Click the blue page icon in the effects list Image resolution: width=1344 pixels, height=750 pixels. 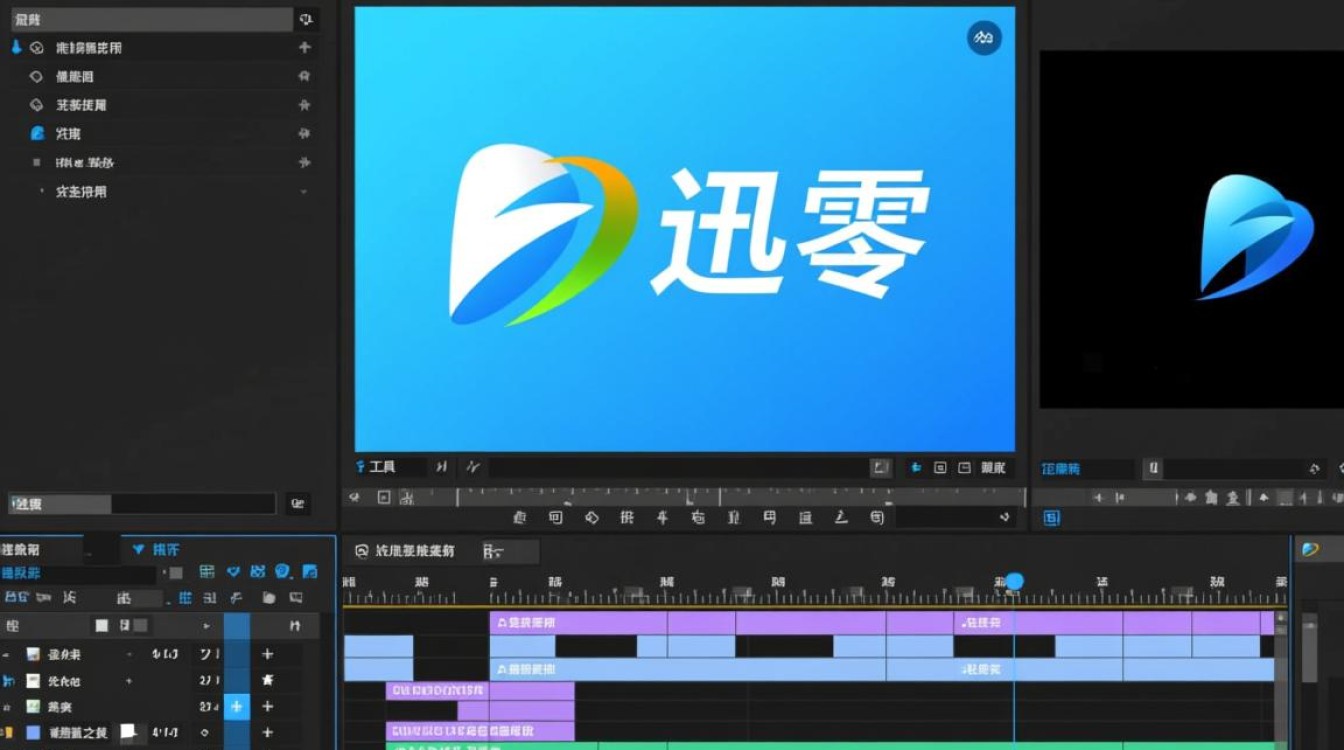coord(38,133)
